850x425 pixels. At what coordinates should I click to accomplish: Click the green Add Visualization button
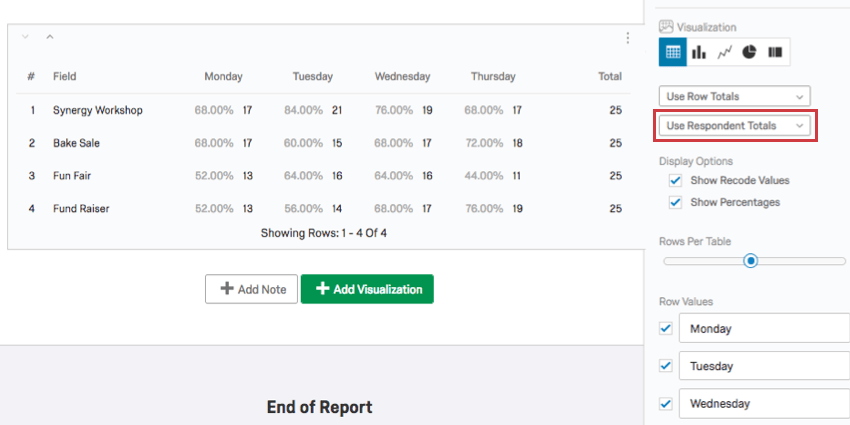click(x=367, y=289)
